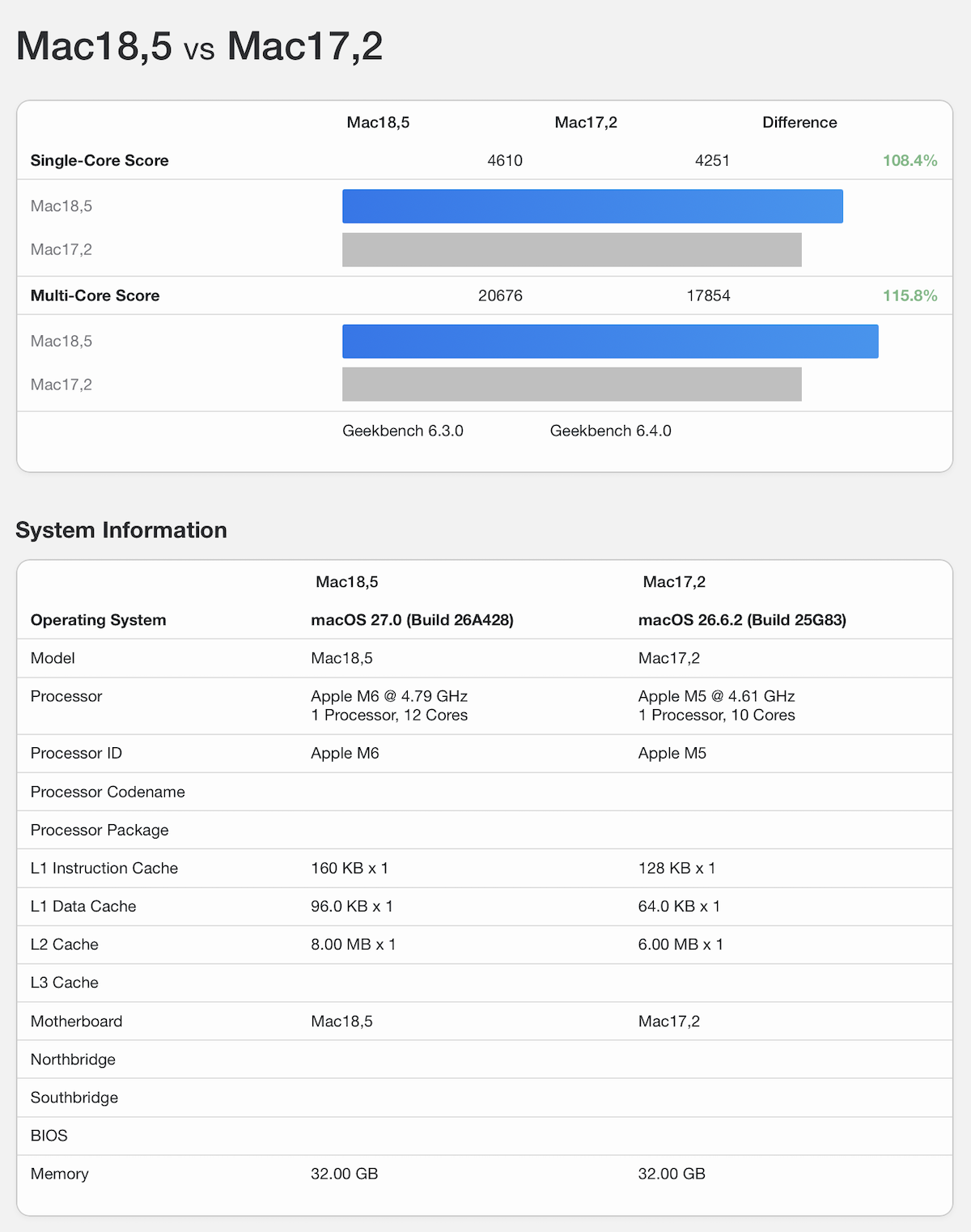Click the Difference column header
The width and height of the screenshot is (971, 1232).
tap(799, 122)
